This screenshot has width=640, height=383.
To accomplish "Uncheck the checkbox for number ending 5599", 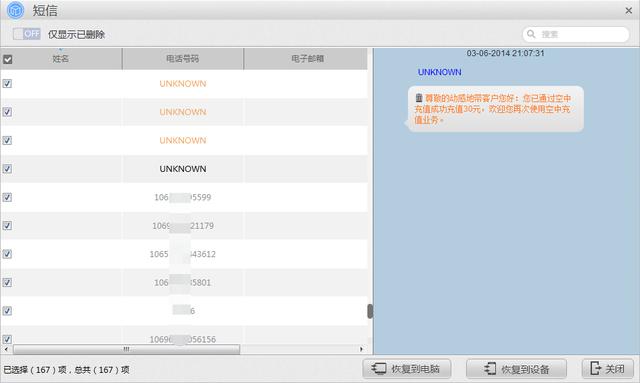I will (7, 197).
